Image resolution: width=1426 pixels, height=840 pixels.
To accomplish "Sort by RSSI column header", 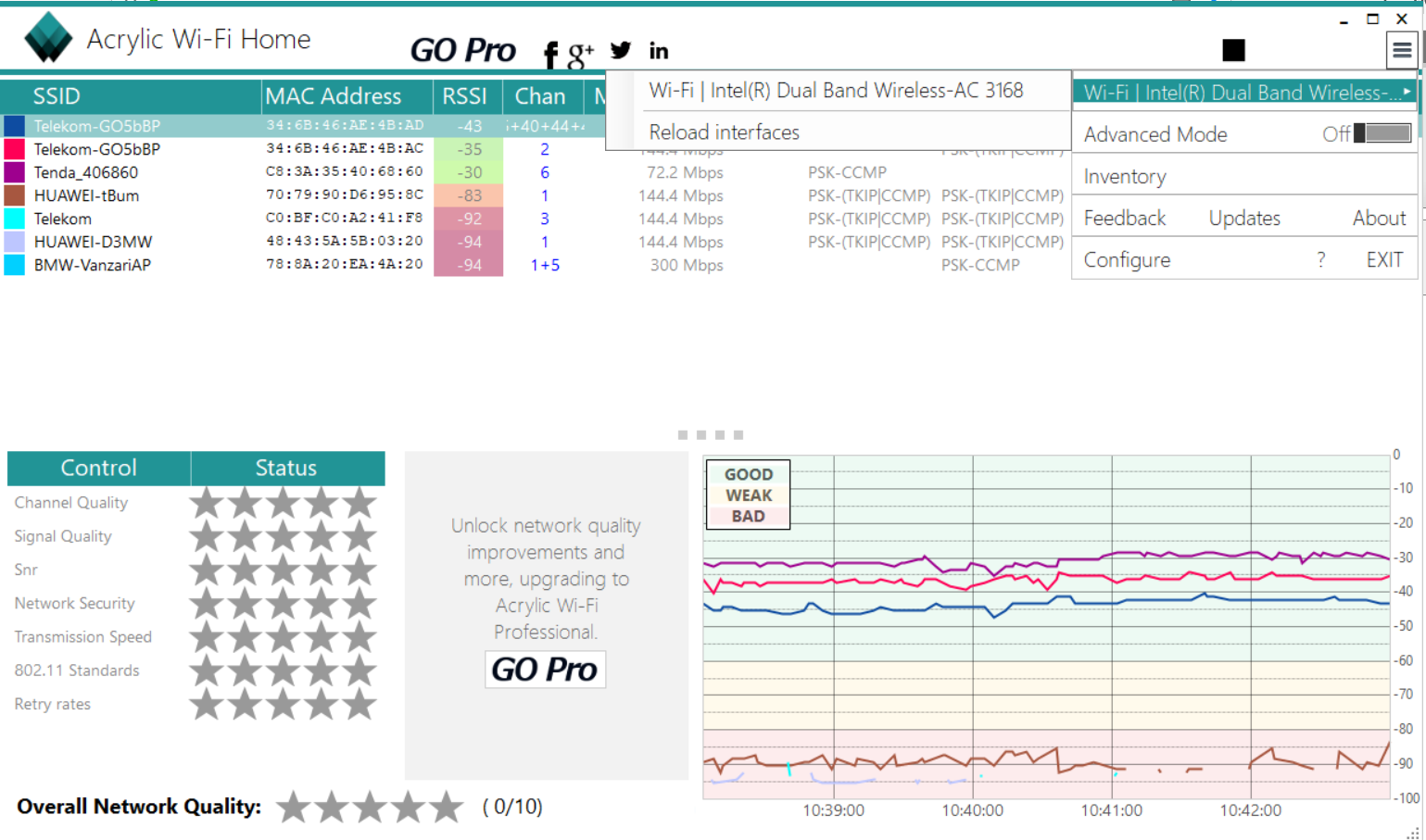I will click(x=467, y=96).
